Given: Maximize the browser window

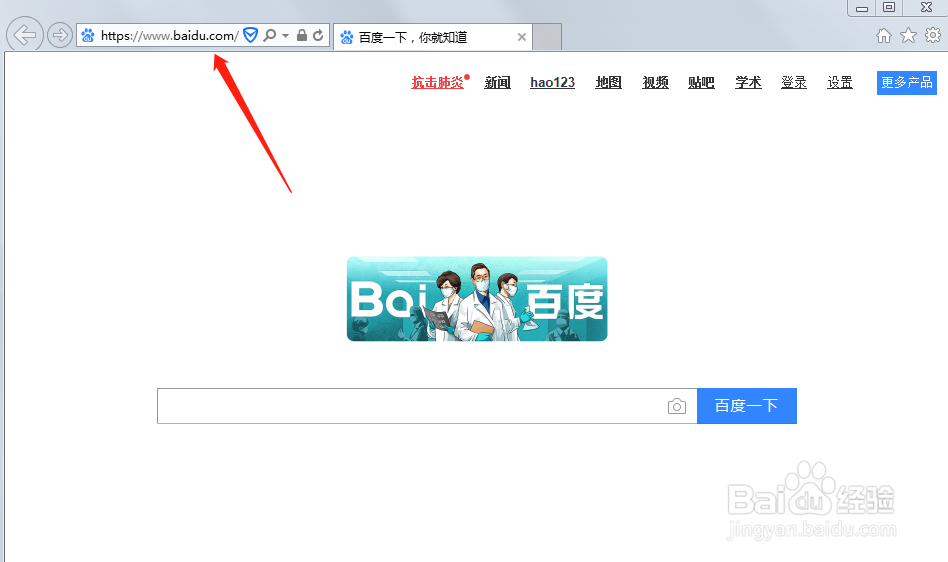Looking at the screenshot, I should point(889,7).
